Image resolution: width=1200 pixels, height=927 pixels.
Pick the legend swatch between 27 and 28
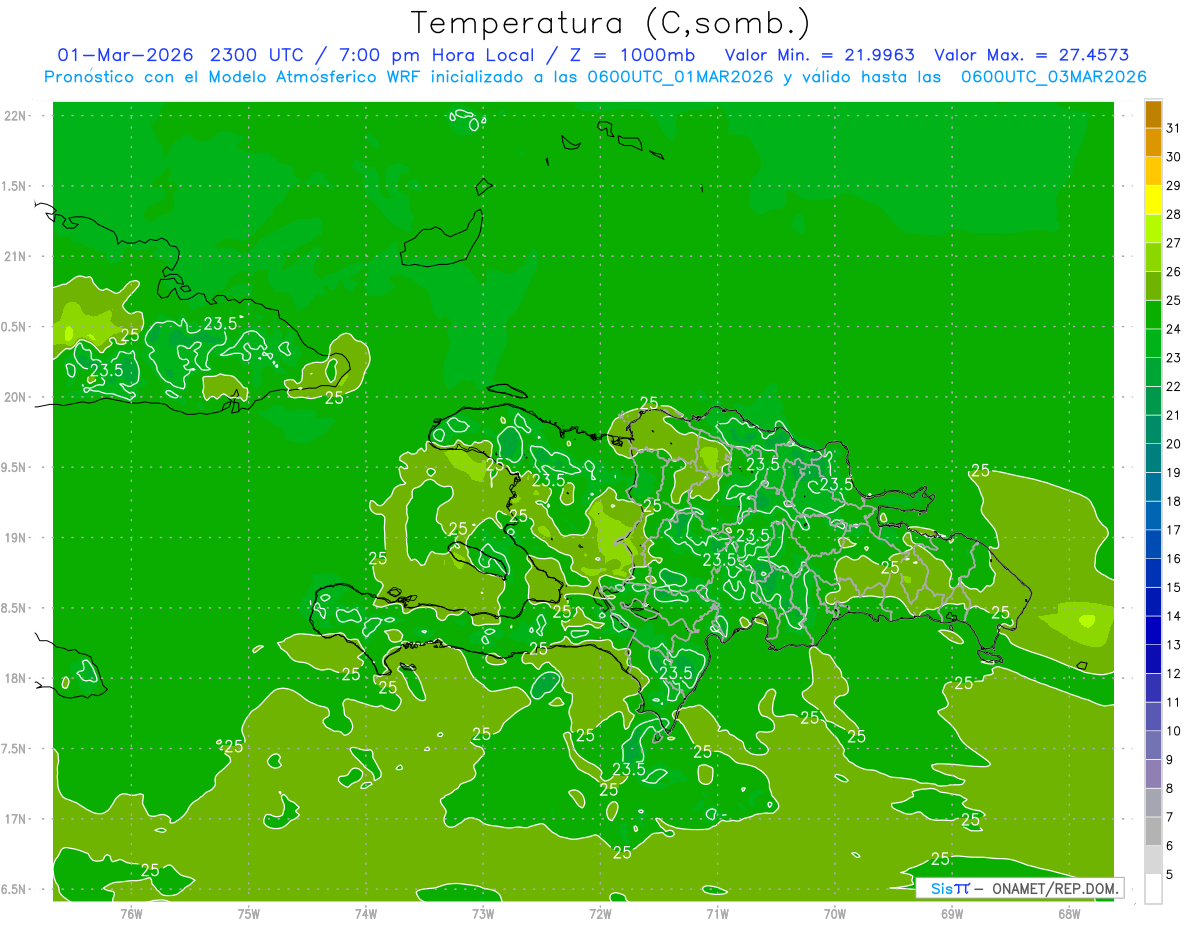pyautogui.click(x=1153, y=229)
